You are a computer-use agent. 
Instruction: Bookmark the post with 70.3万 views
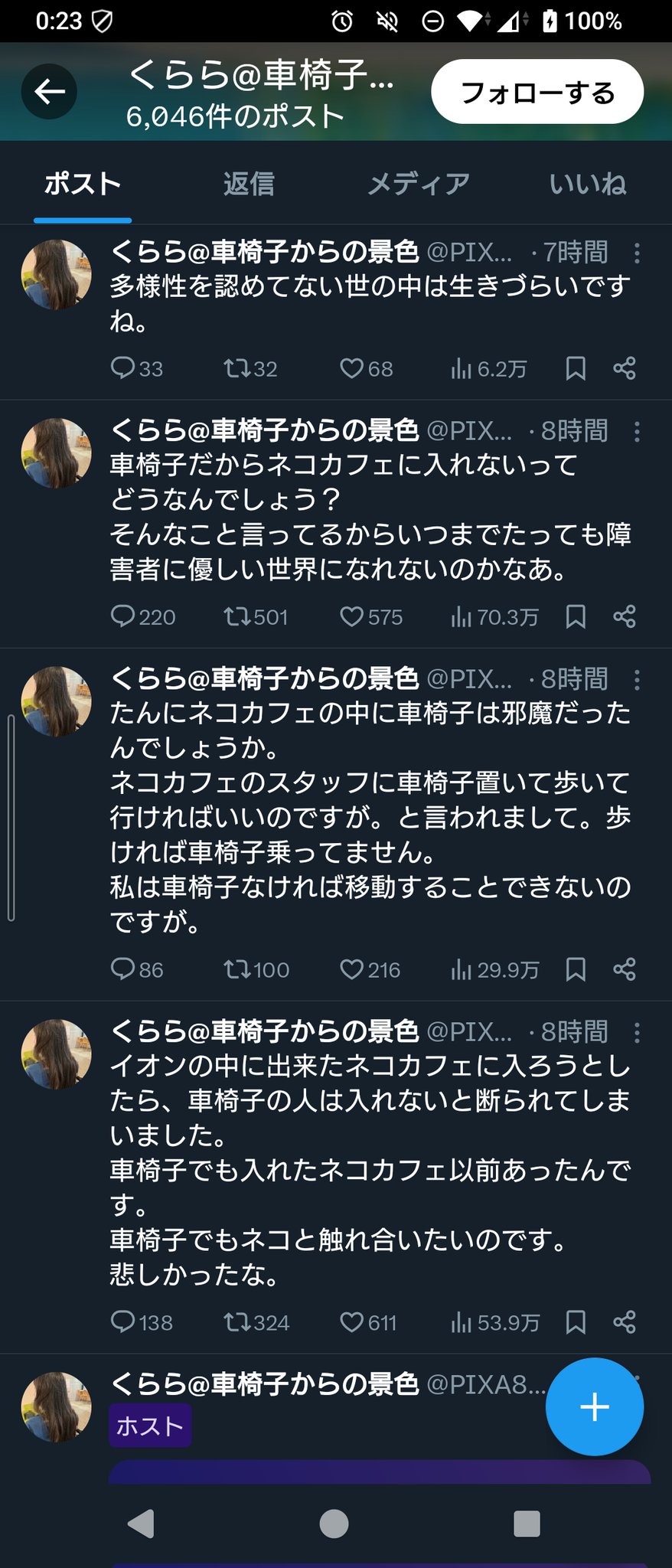[576, 616]
